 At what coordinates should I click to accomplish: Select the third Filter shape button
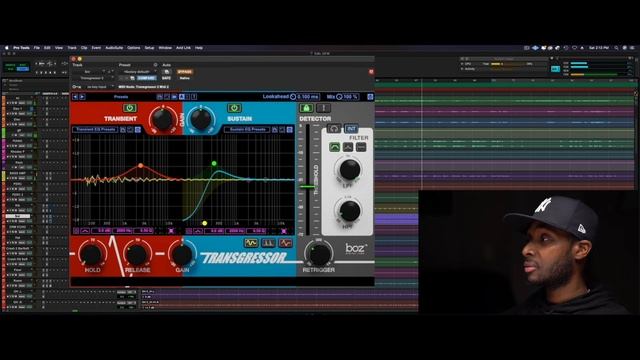(x=361, y=147)
